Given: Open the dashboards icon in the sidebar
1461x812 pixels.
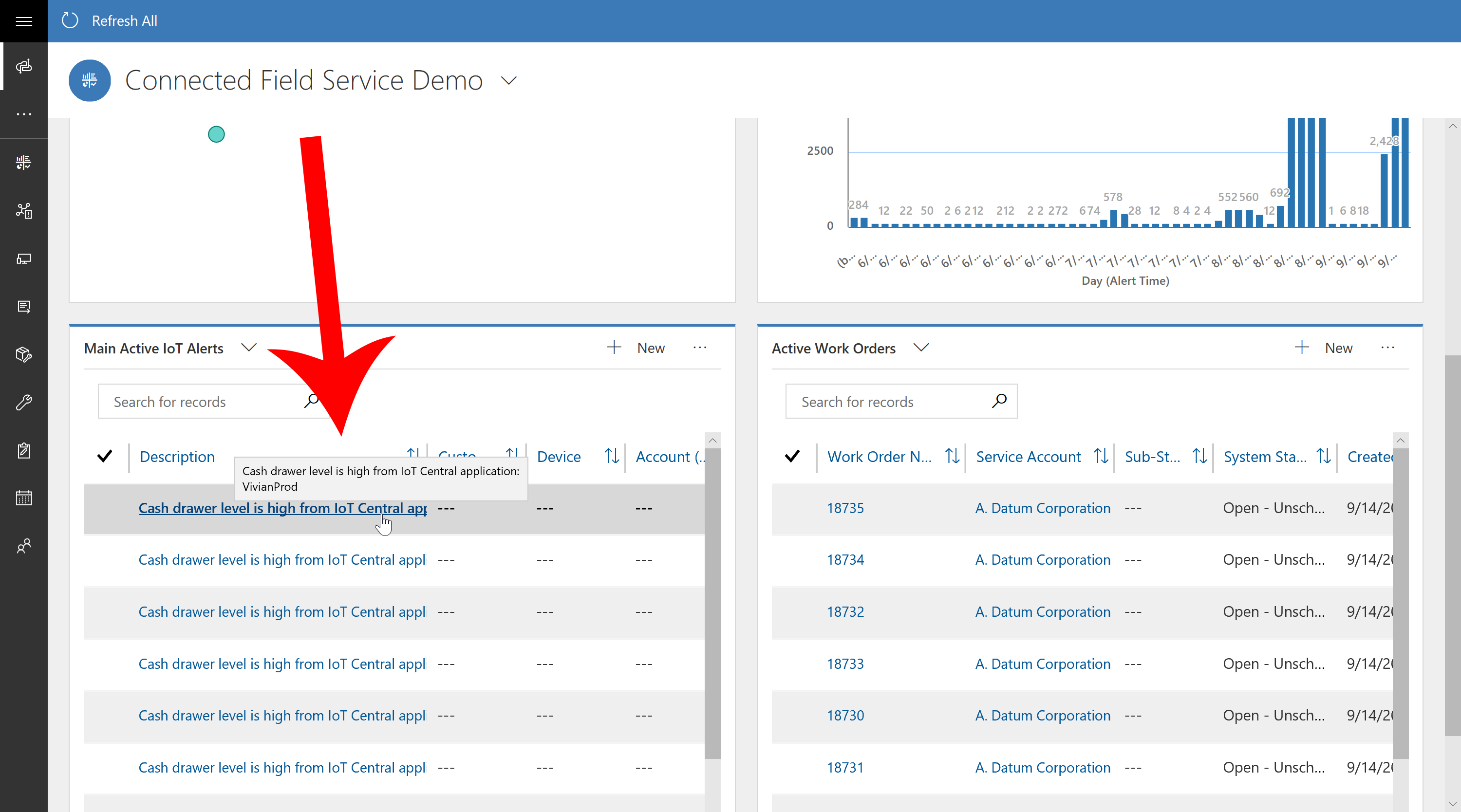Looking at the screenshot, I should pyautogui.click(x=24, y=162).
